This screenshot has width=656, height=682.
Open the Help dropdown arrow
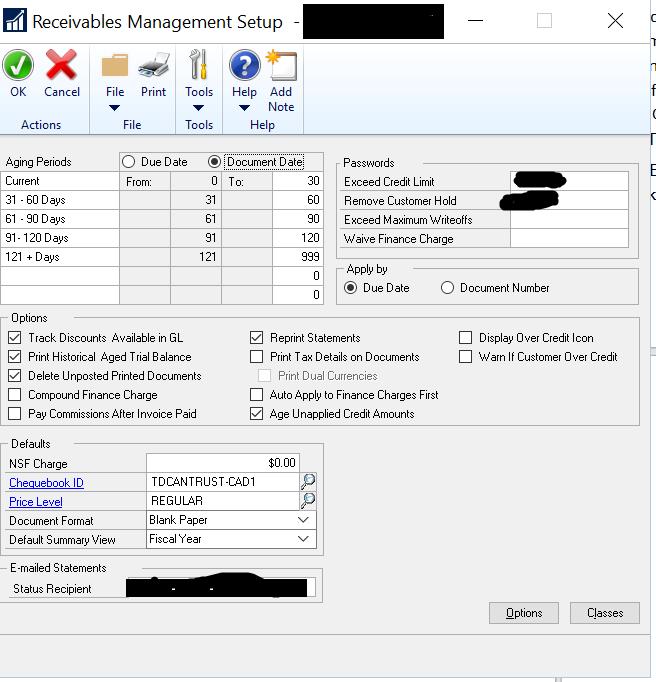tap(244, 108)
